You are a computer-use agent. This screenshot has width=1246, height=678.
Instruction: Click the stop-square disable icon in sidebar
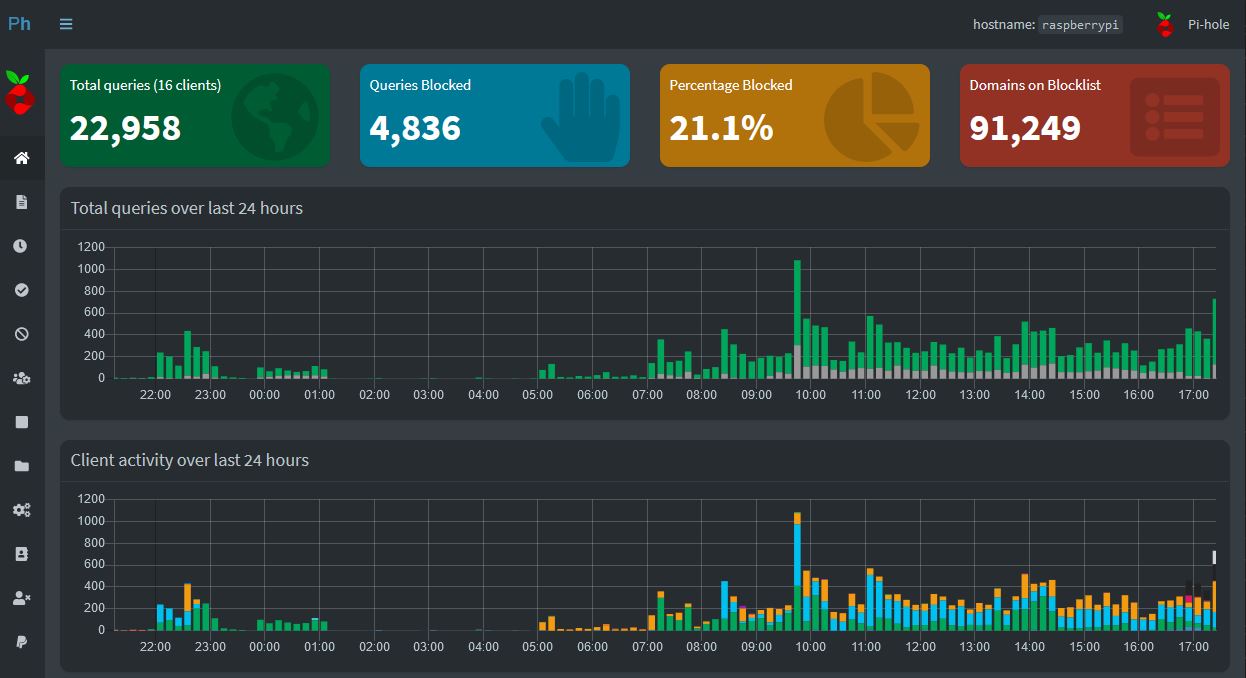(21, 422)
